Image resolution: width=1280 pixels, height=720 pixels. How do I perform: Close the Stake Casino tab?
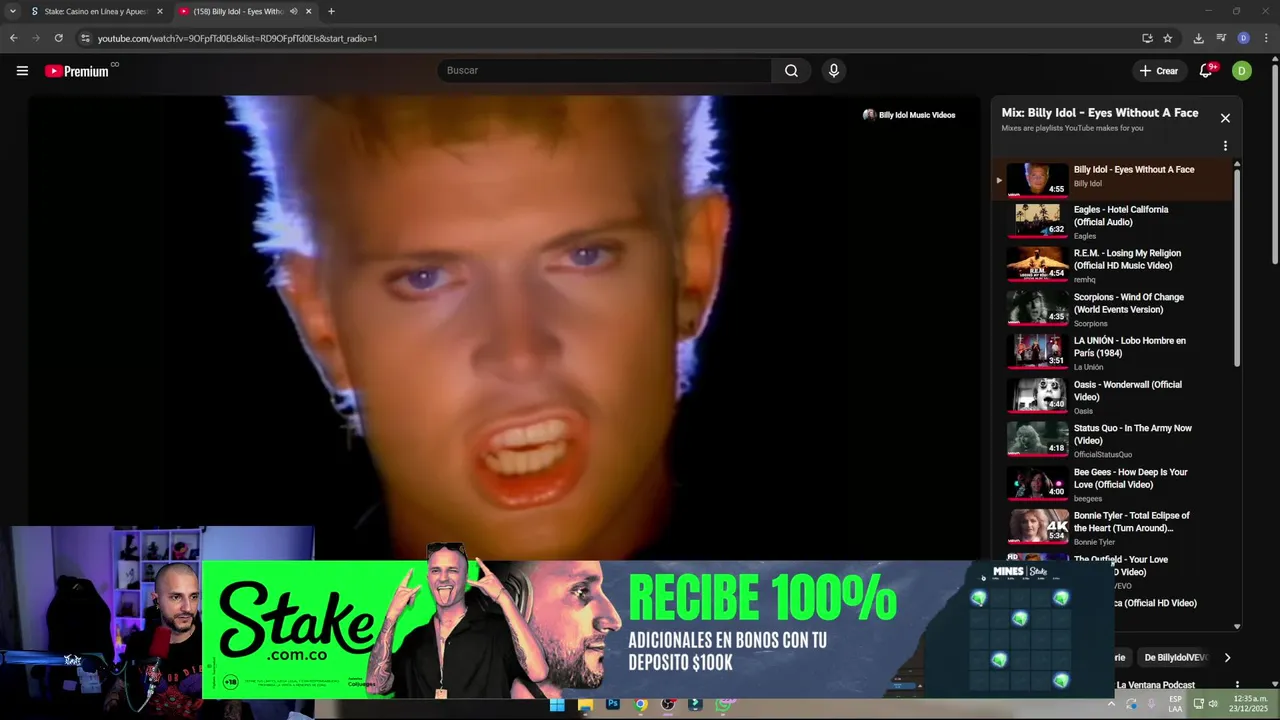(x=159, y=11)
